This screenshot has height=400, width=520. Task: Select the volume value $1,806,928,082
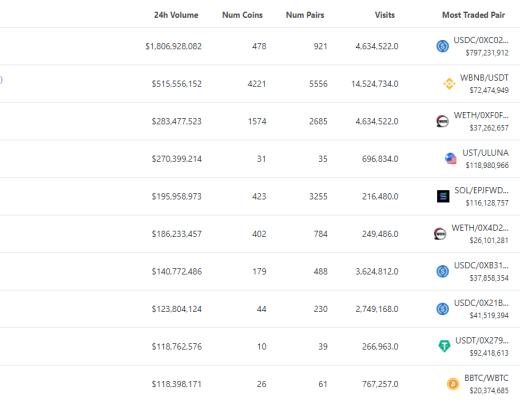(173, 46)
